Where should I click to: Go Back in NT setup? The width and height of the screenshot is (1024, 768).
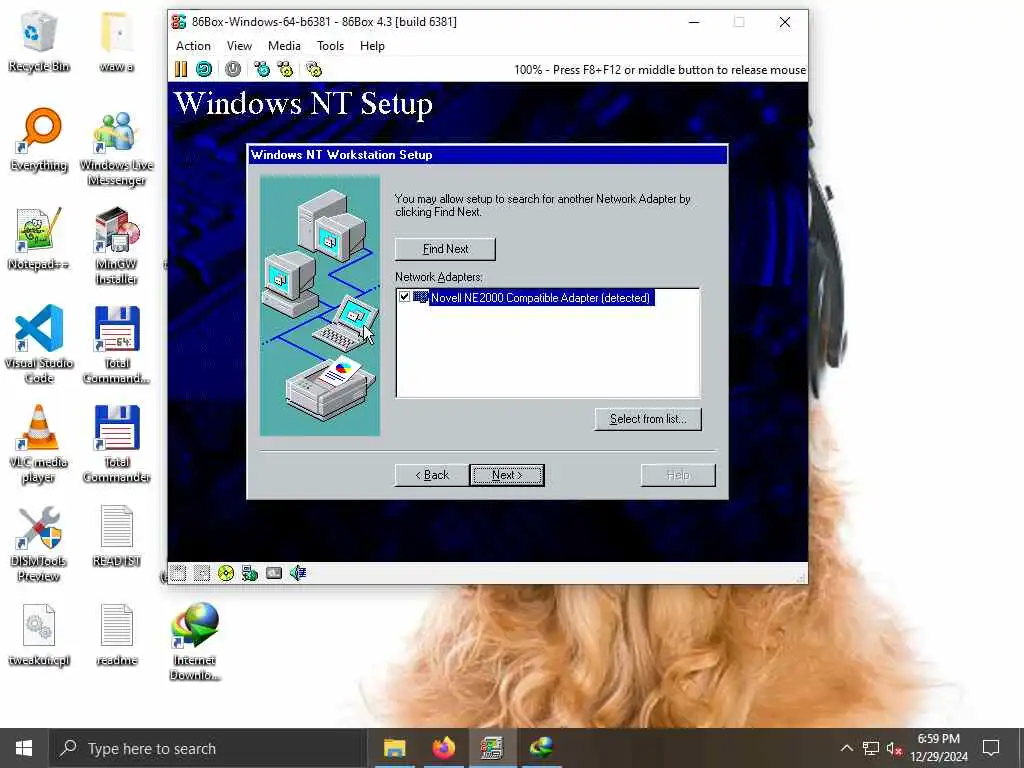click(432, 475)
